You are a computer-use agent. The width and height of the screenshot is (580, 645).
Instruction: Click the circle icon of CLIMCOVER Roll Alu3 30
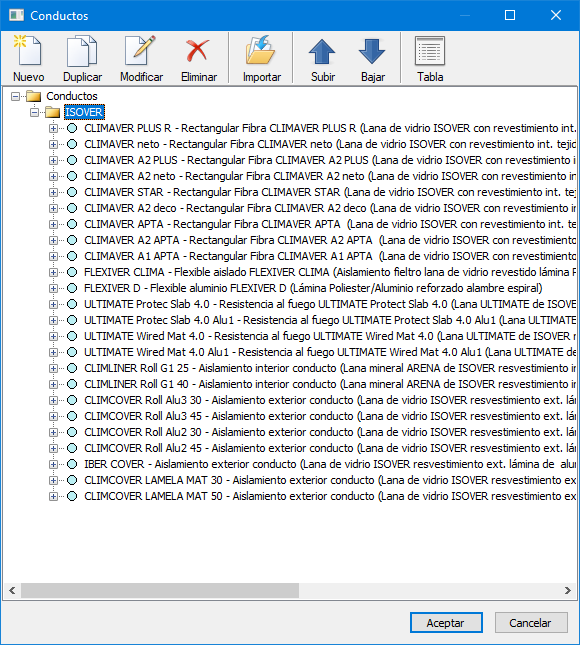click(x=72, y=400)
